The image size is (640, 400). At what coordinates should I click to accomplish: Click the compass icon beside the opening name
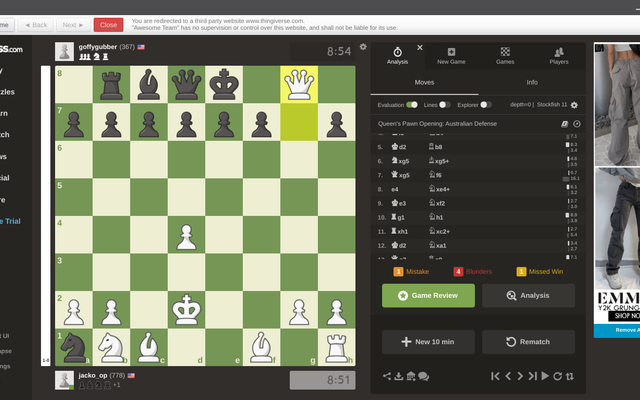click(577, 124)
